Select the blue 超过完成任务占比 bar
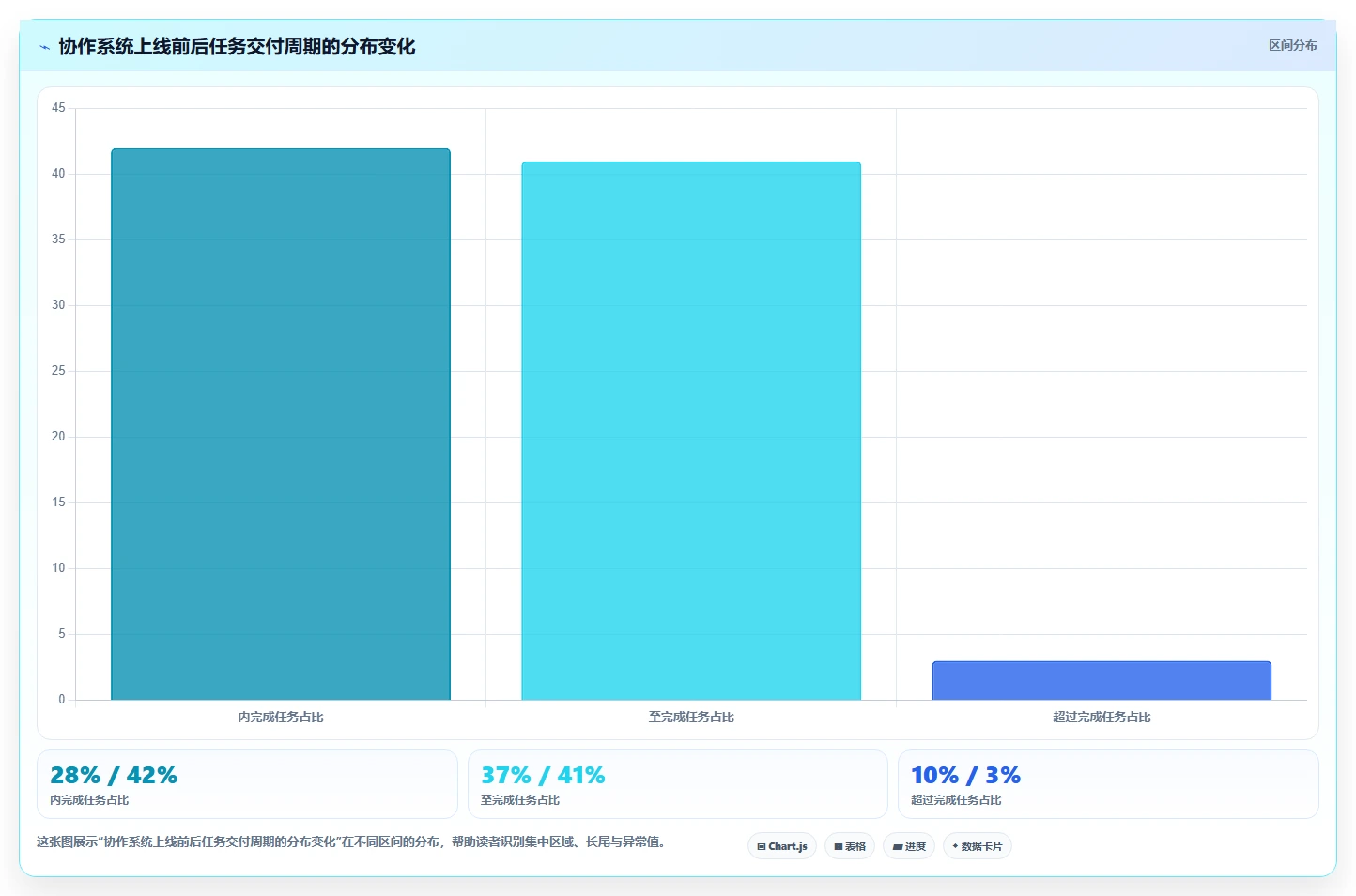 coord(1102,681)
